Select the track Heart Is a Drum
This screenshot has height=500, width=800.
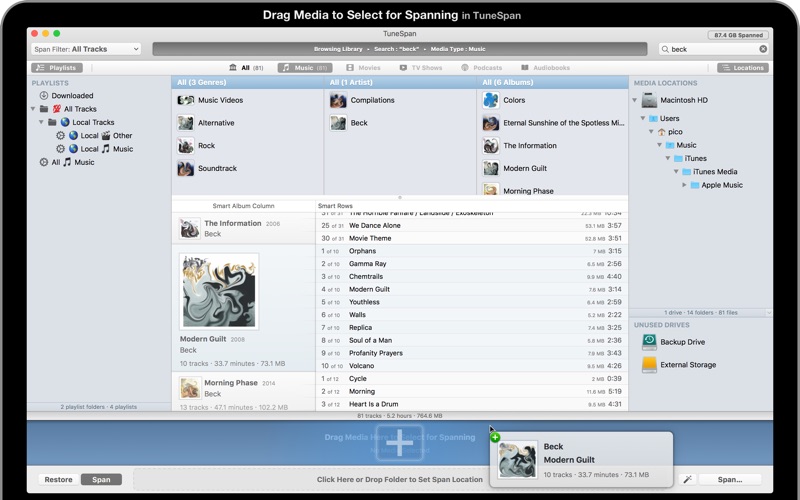(x=472, y=404)
